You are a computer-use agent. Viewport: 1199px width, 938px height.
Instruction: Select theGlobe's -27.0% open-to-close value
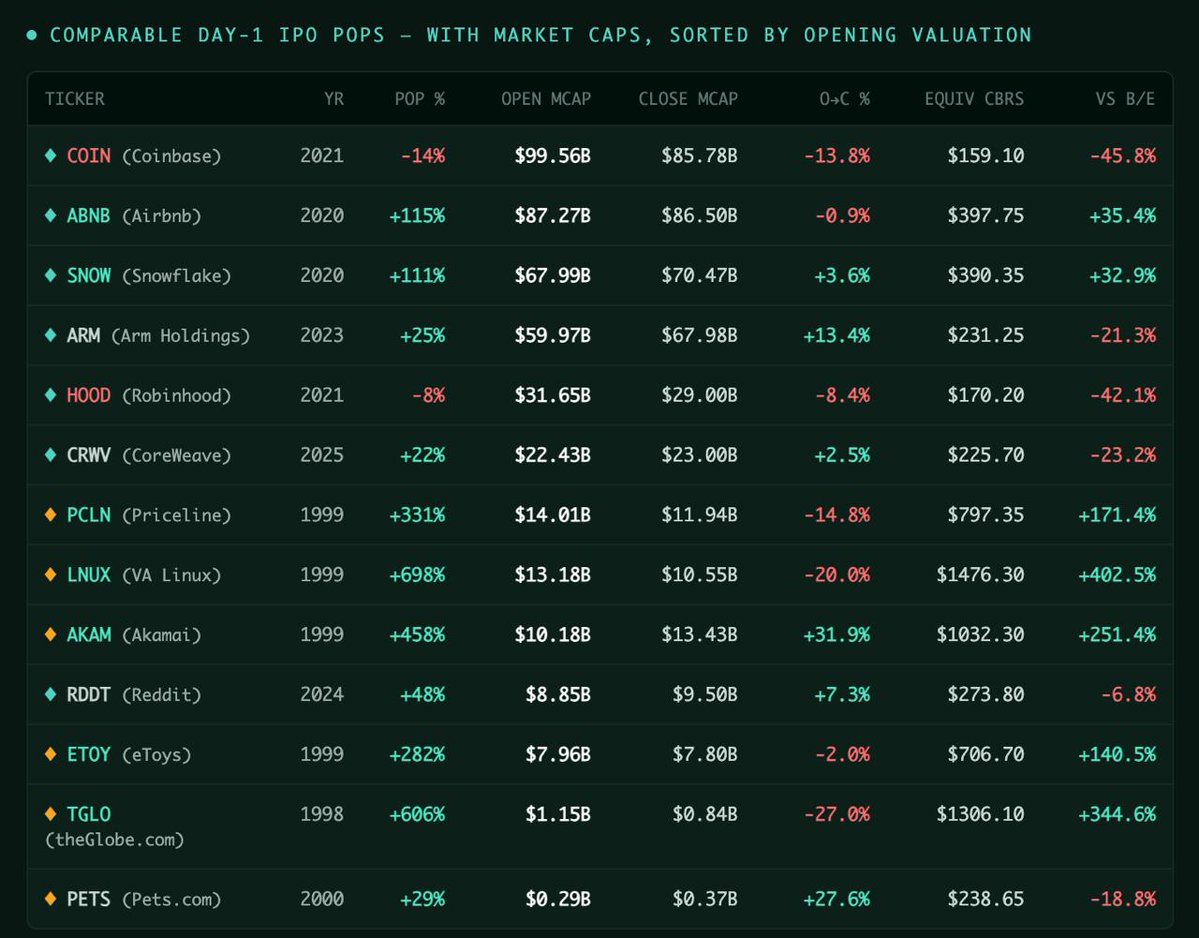[837, 813]
